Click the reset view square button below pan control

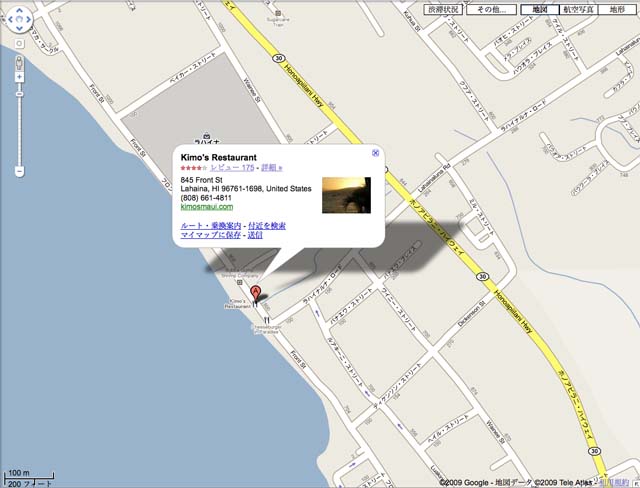coord(19,43)
